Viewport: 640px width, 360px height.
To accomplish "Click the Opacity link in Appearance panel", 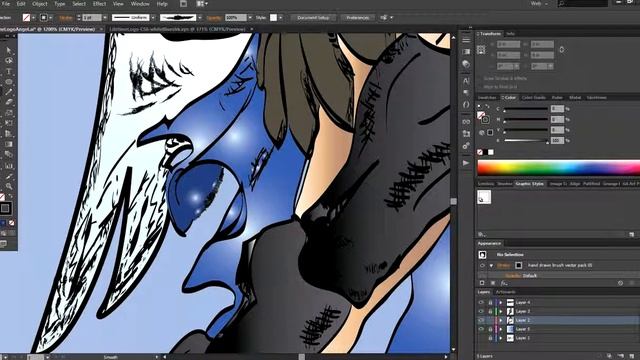I will point(513,276).
